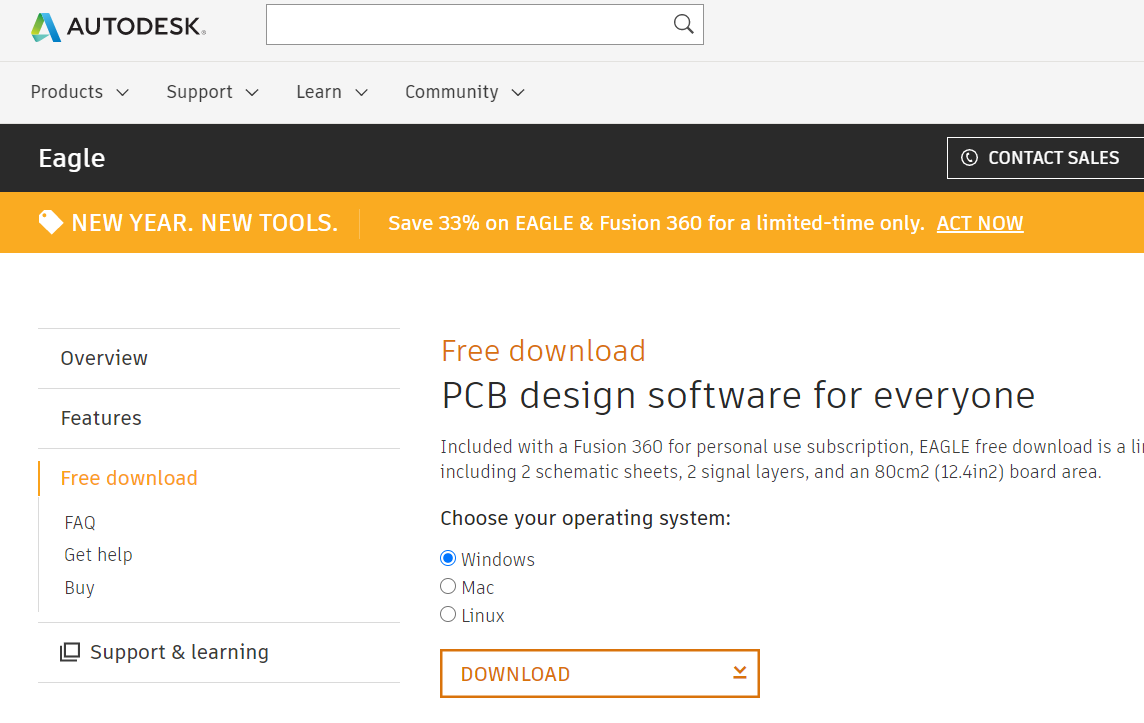The image size is (1144, 723).
Task: Click the phone icon in Contact Sales
Action: tap(969, 158)
